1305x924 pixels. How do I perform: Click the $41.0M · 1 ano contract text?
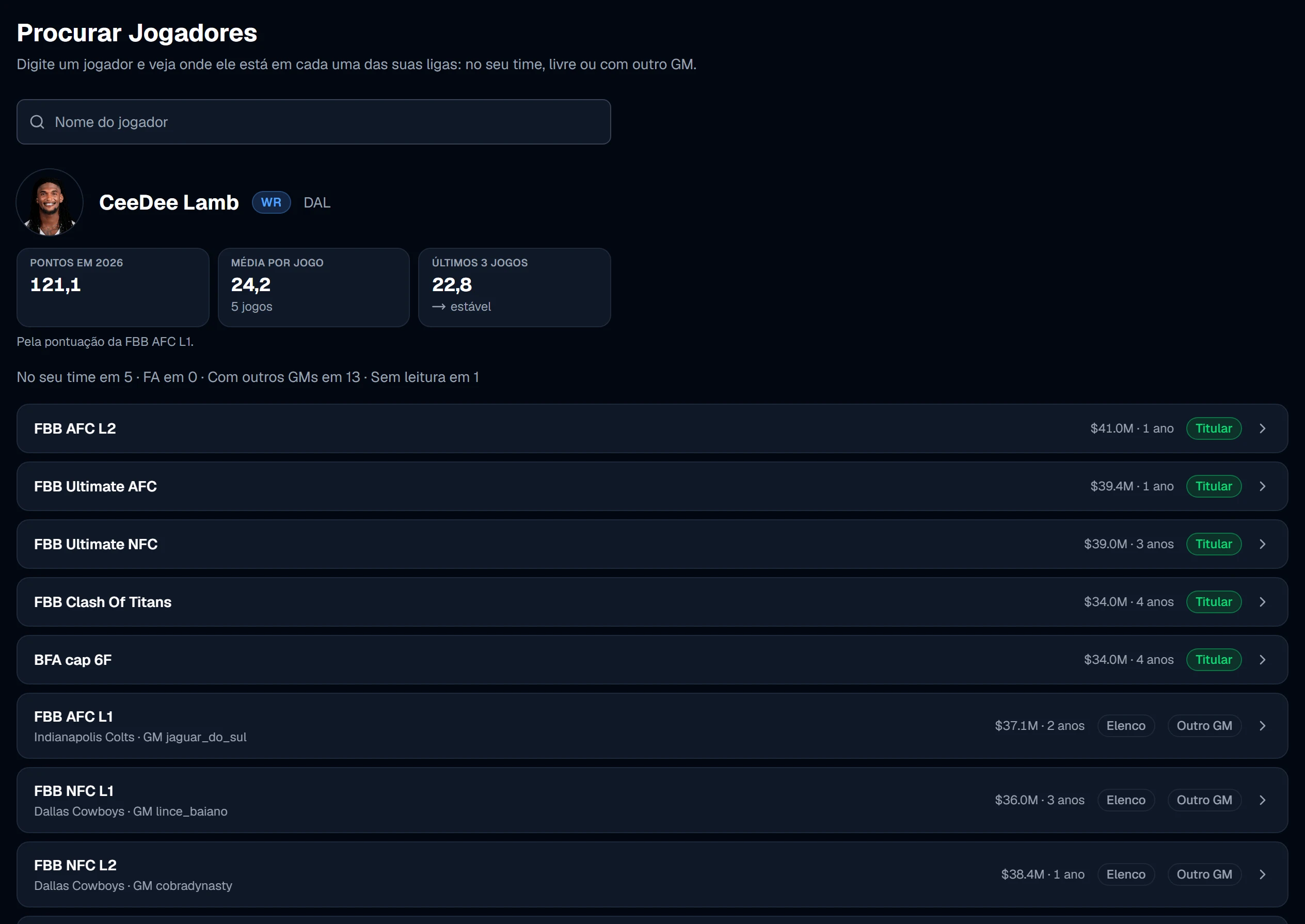1132,428
